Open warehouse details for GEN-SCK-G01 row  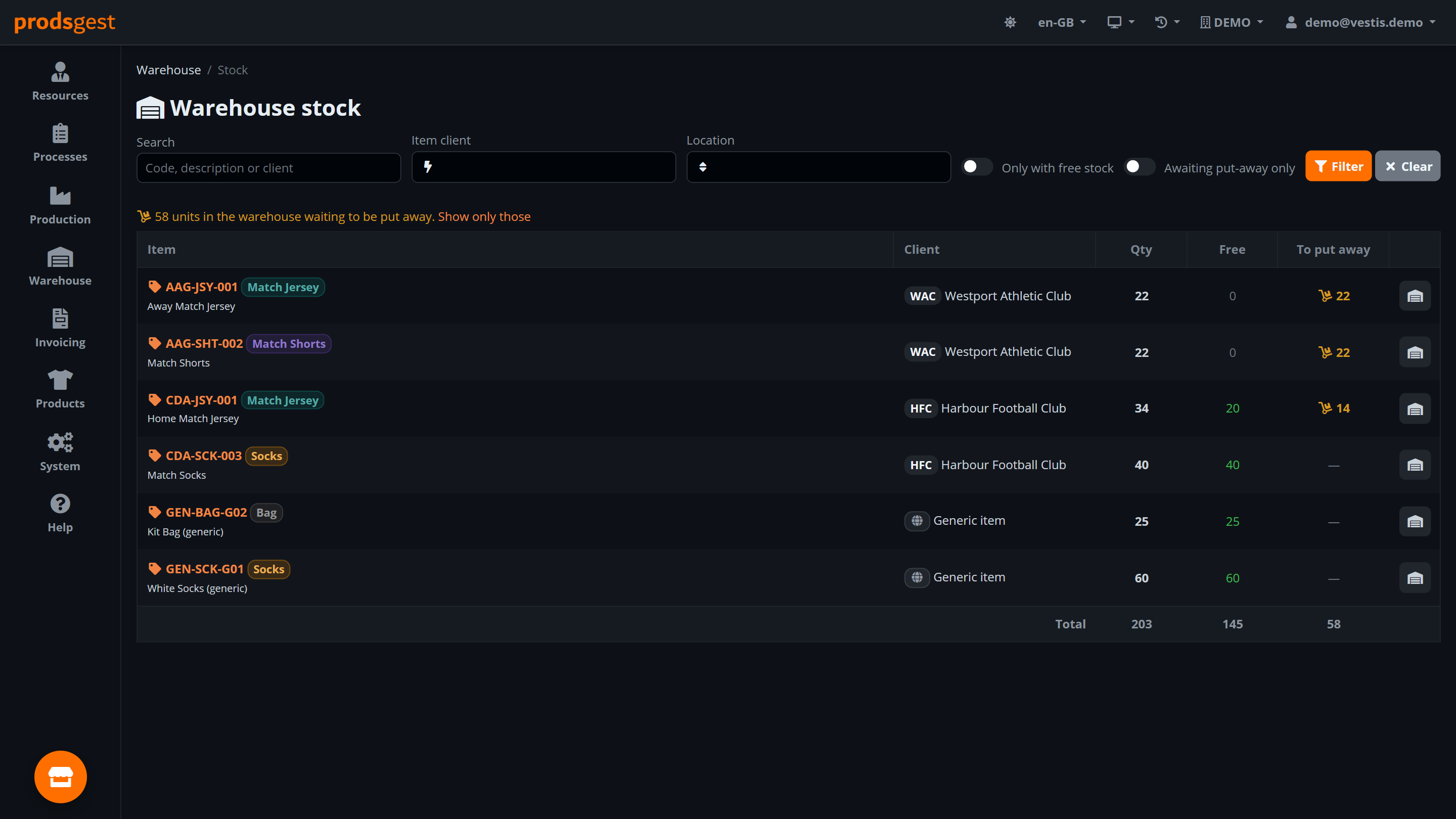pyautogui.click(x=1415, y=578)
